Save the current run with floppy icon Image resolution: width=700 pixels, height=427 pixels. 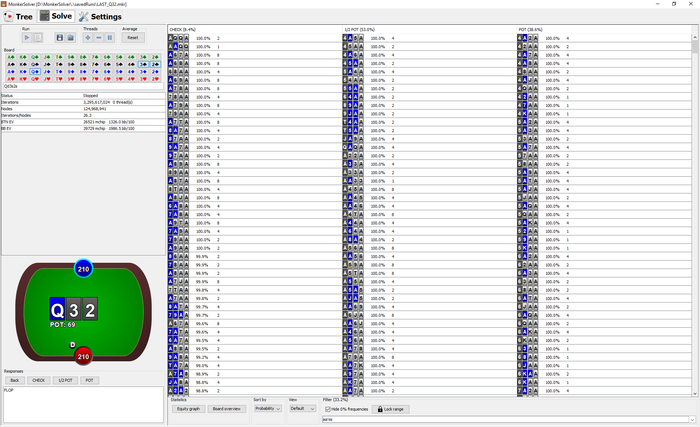tap(59, 38)
